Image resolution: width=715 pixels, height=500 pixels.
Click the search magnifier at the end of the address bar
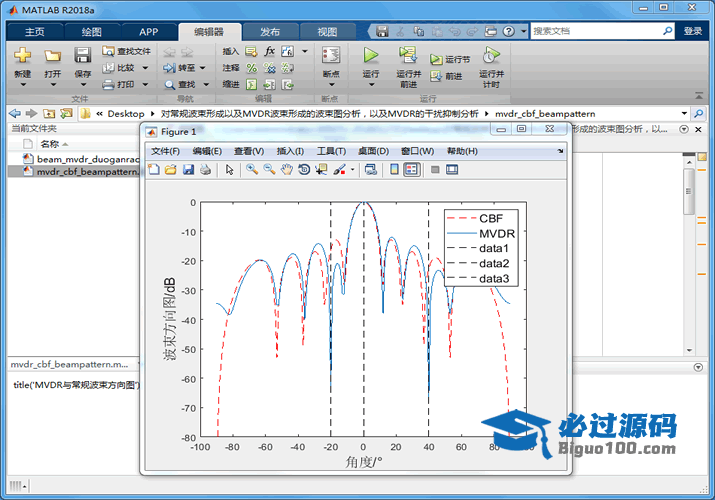point(699,113)
